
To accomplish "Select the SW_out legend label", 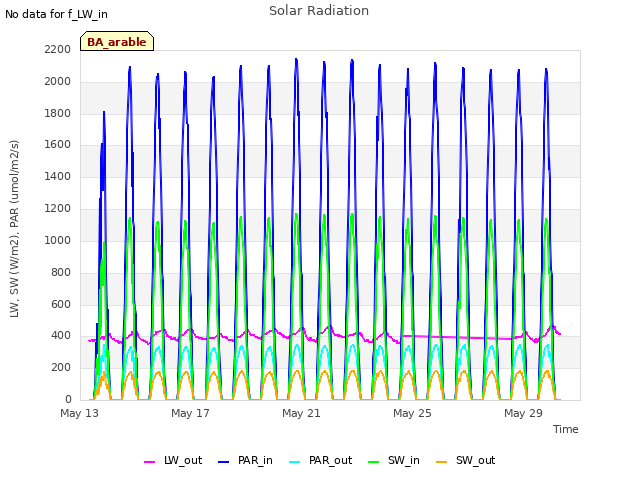I will [x=476, y=460].
